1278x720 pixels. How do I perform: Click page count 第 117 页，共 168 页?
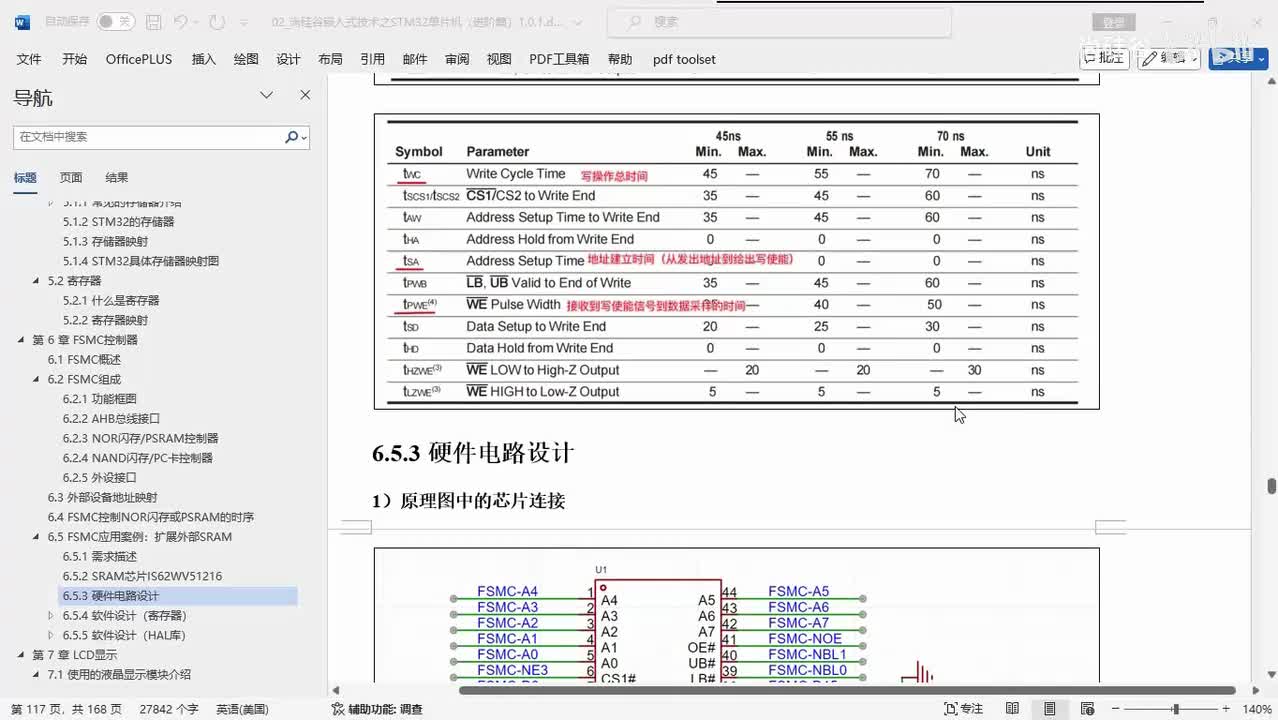coord(67,709)
